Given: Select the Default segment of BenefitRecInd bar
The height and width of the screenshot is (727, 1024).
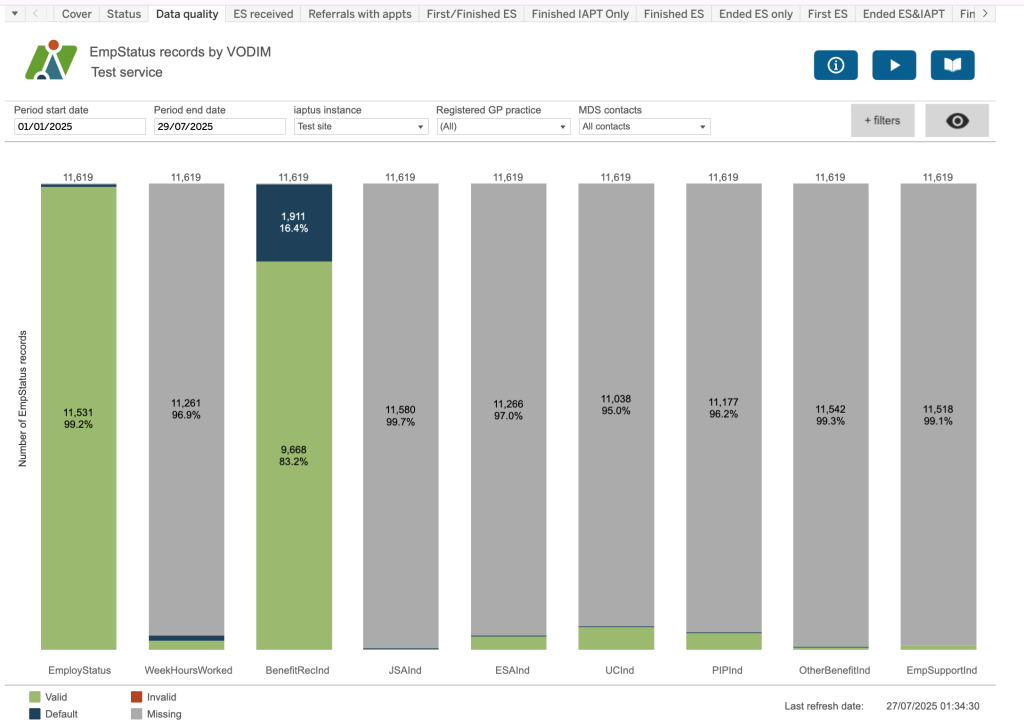Looking at the screenshot, I should click(x=294, y=222).
